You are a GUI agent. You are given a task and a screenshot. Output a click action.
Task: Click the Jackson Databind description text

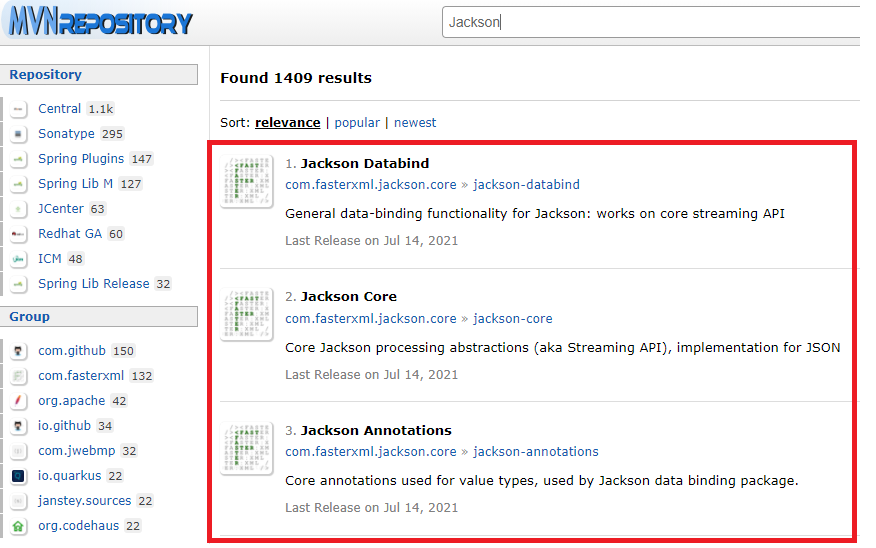[535, 214]
